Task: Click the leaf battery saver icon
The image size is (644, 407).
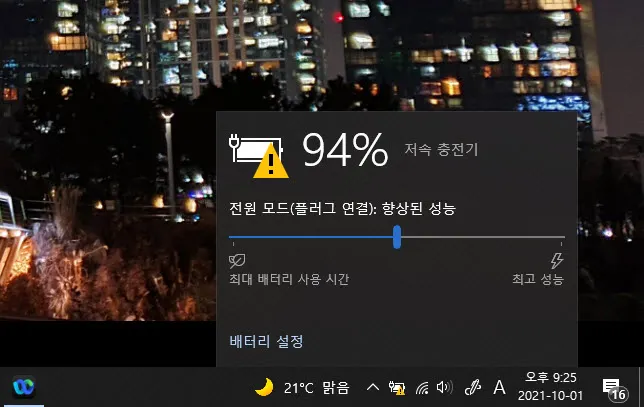Action: (237, 260)
